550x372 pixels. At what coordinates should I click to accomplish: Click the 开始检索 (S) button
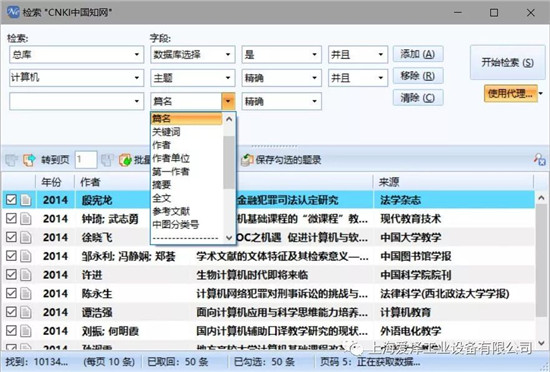tap(507, 62)
